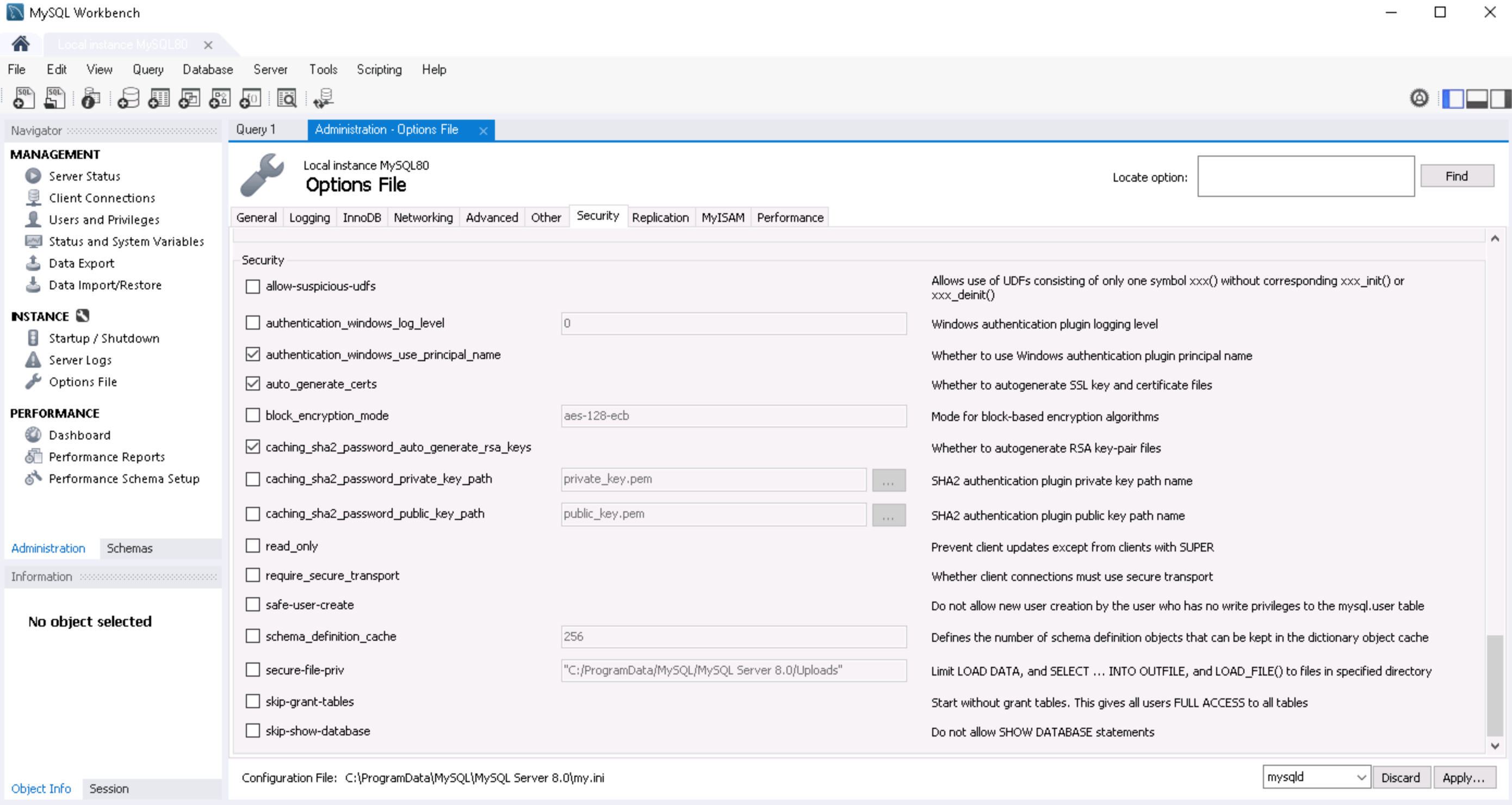Check the skip-grant-tables option
Viewport: 1512px width, 805px height.
[252, 701]
